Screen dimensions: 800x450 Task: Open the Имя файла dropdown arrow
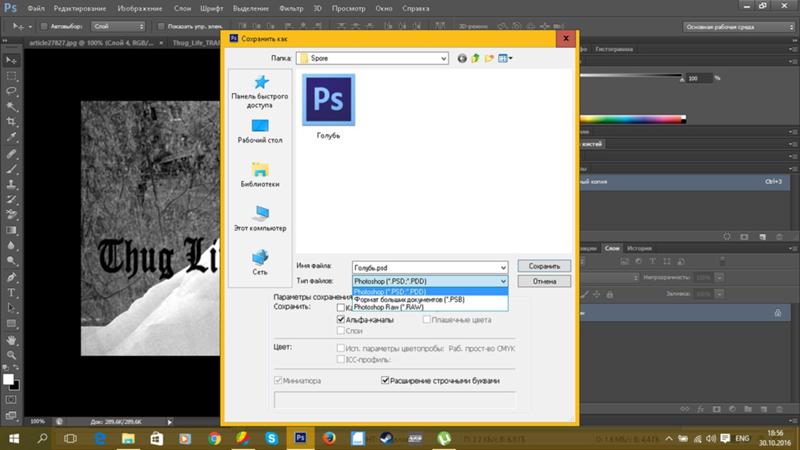pos(503,267)
